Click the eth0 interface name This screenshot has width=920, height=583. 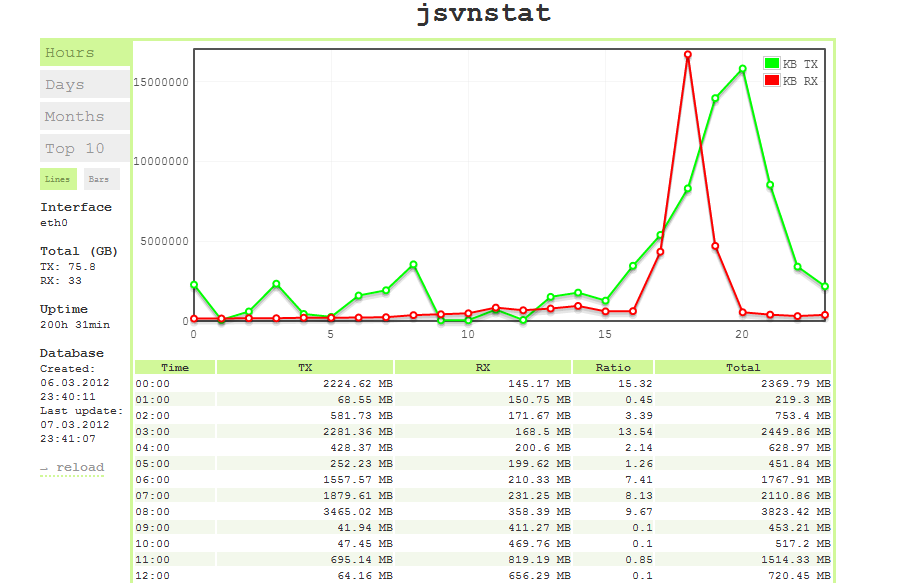point(54,223)
